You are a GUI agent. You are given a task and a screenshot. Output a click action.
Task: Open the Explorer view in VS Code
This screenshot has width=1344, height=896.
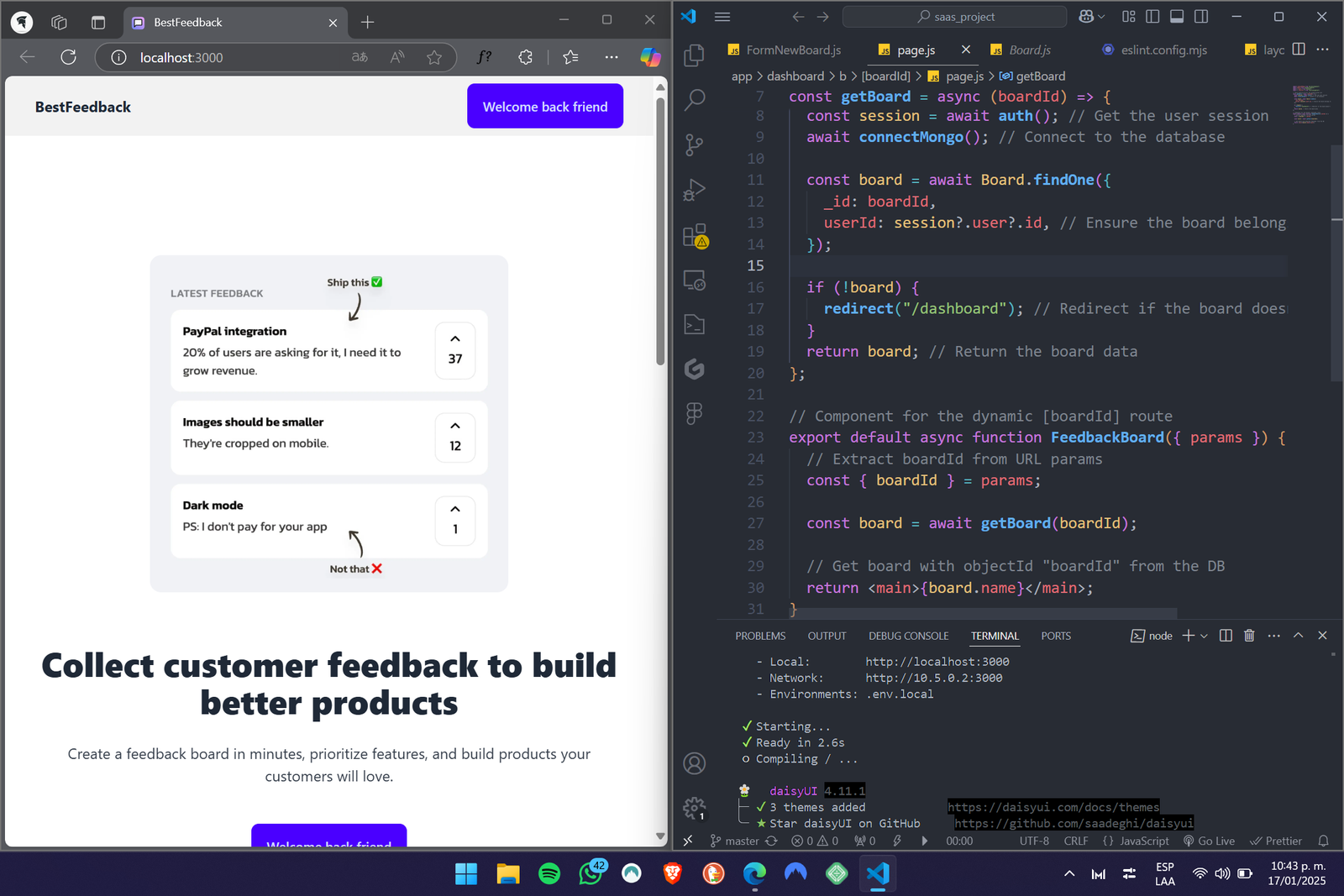[x=694, y=55]
